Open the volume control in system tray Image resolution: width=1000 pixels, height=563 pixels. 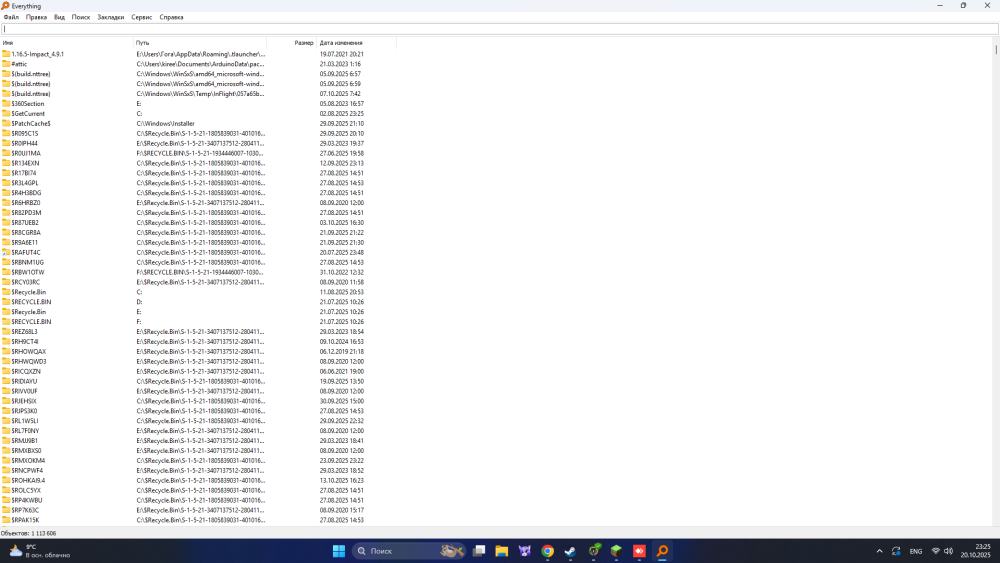[x=948, y=551]
